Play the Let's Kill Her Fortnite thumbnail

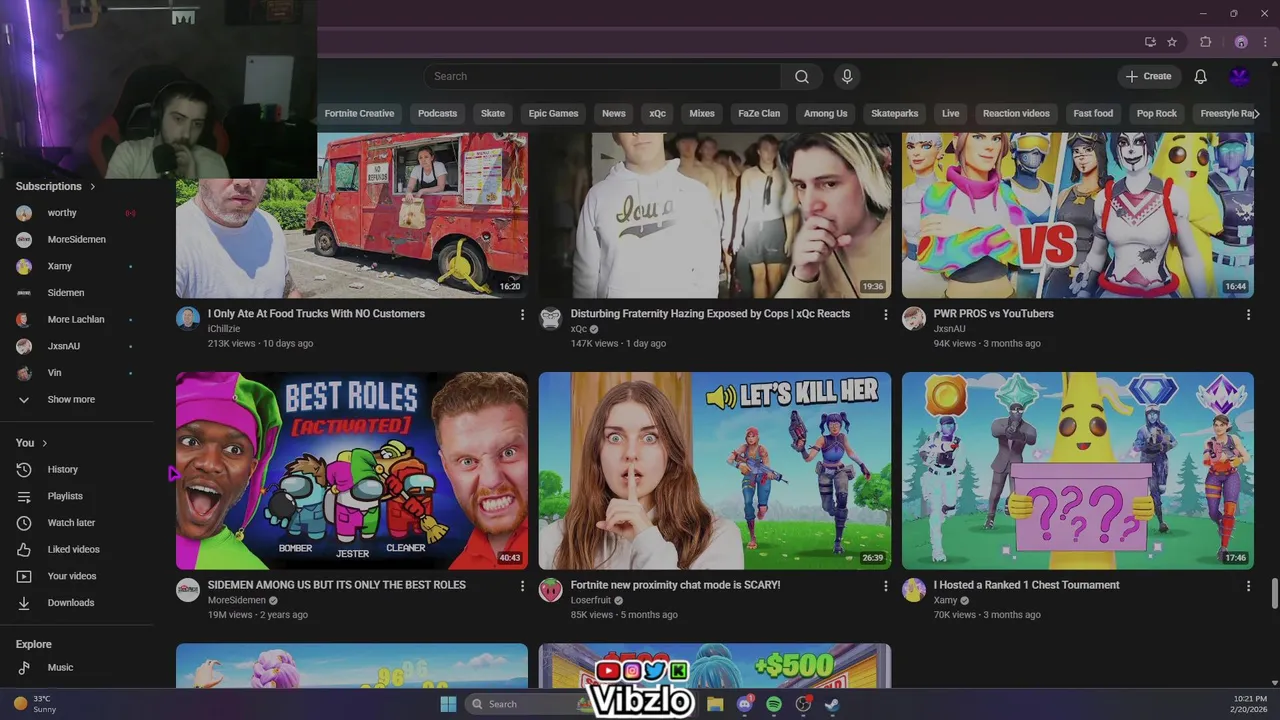click(x=715, y=470)
